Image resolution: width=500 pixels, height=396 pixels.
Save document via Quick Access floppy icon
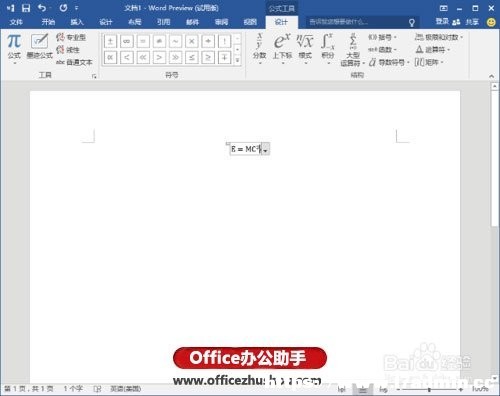click(x=26, y=8)
